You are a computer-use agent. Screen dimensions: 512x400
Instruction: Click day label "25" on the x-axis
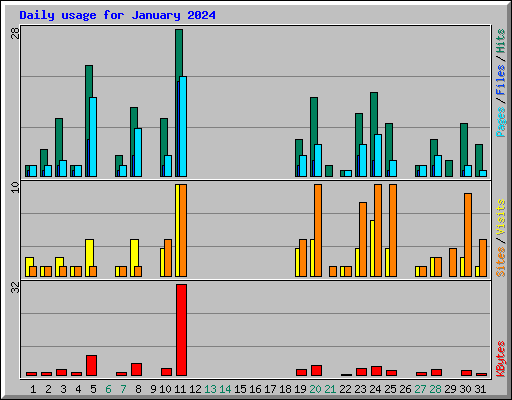click(x=390, y=389)
